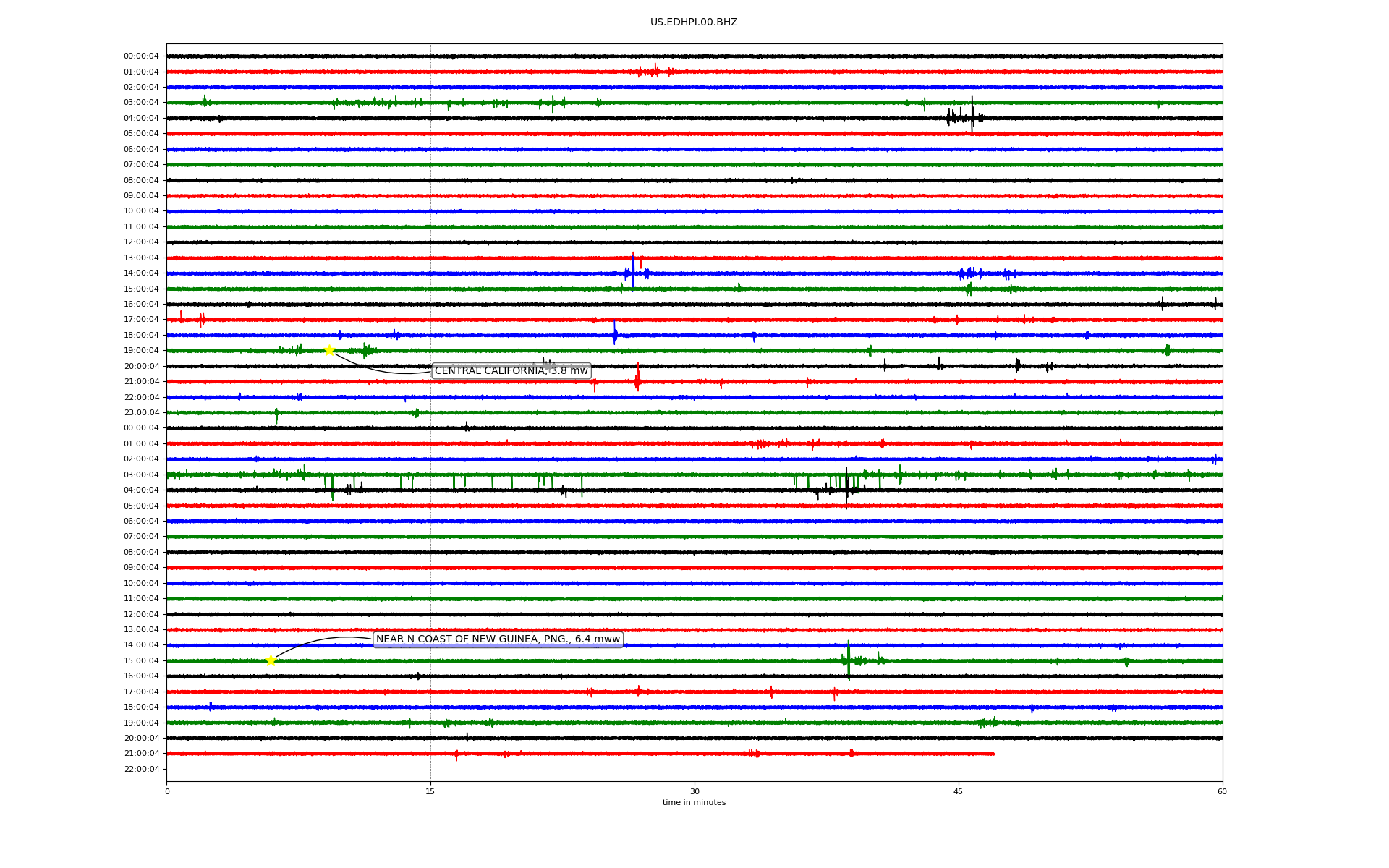Viewport: 1389px width, 868px height.
Task: Click the x-axis tick label "15"
Action: tap(430, 791)
